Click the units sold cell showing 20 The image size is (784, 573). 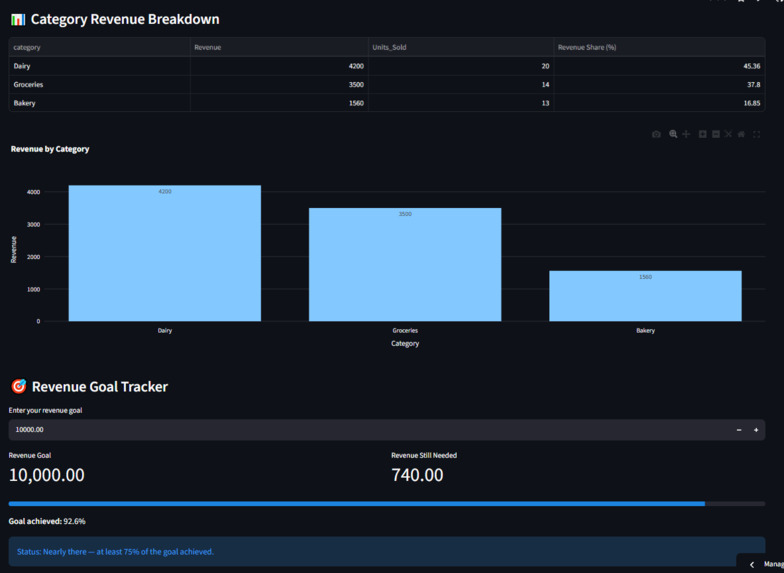(461, 66)
